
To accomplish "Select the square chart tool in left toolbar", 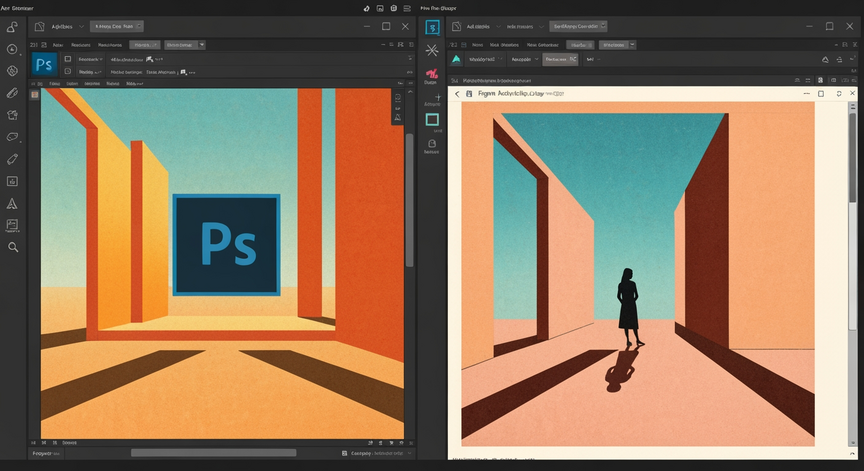I will point(12,181).
